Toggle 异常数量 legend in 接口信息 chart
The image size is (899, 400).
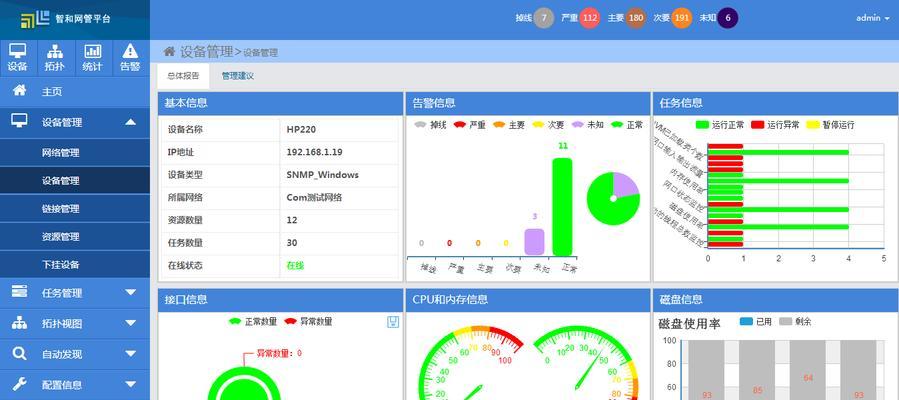click(x=308, y=321)
